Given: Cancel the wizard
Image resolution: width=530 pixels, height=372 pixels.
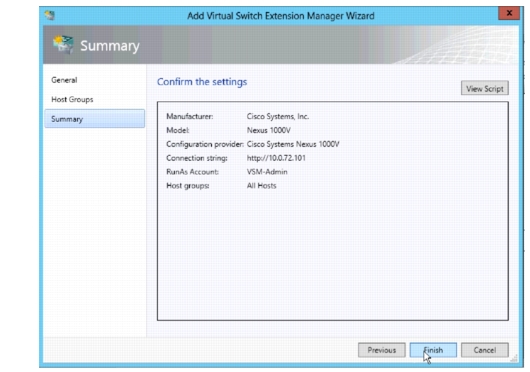Looking at the screenshot, I should pos(484,350).
